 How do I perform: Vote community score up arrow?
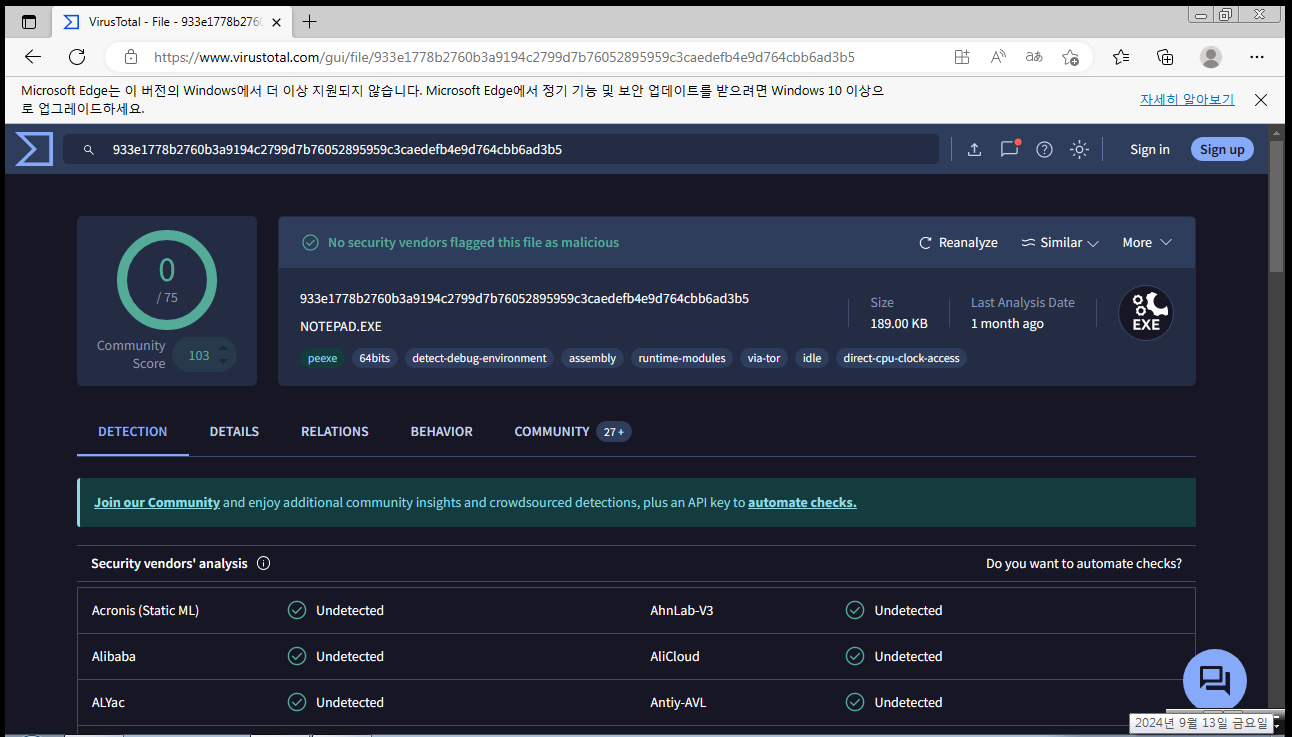click(223, 348)
